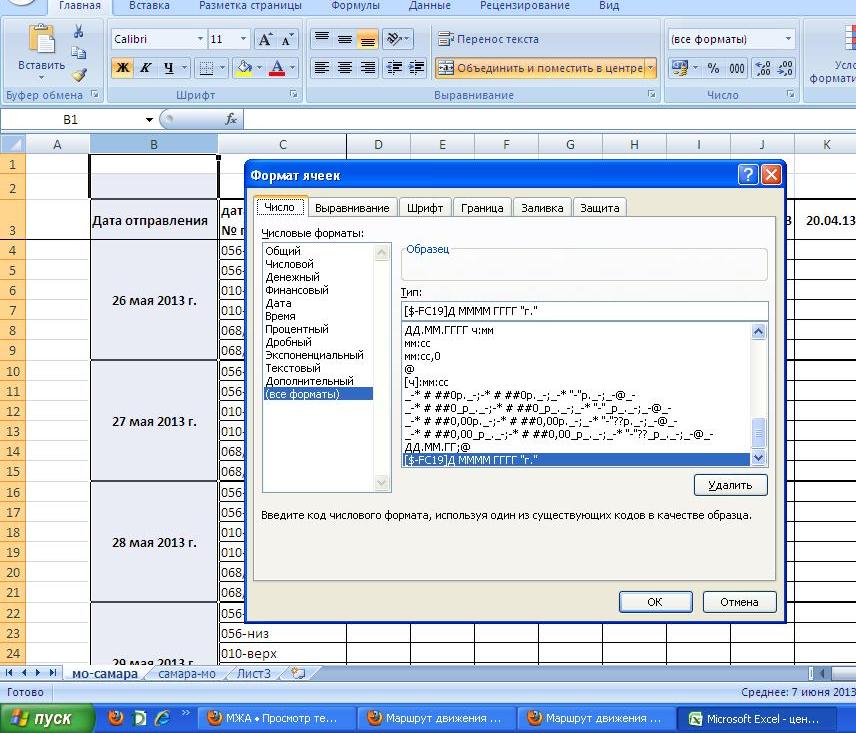Click the increase decimal places icon
Screen dimensions: 856x733
(x=762, y=68)
